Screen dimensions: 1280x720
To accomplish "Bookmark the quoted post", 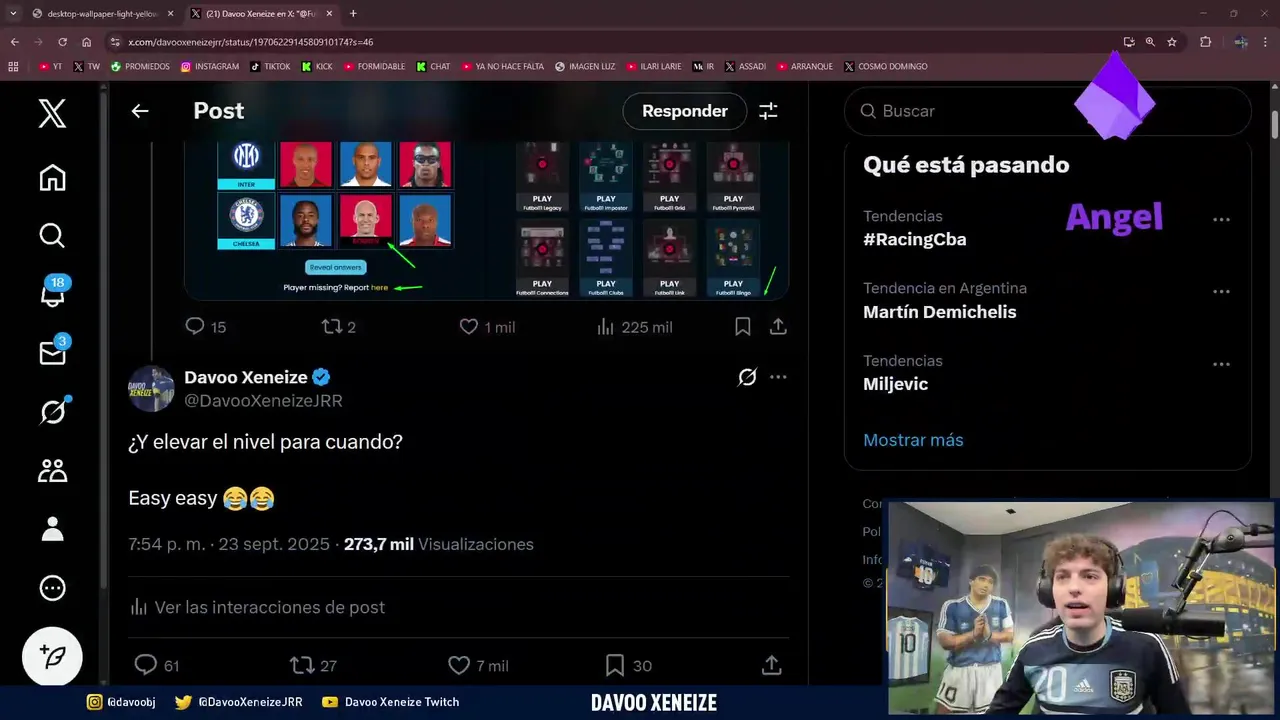I will click(x=743, y=326).
